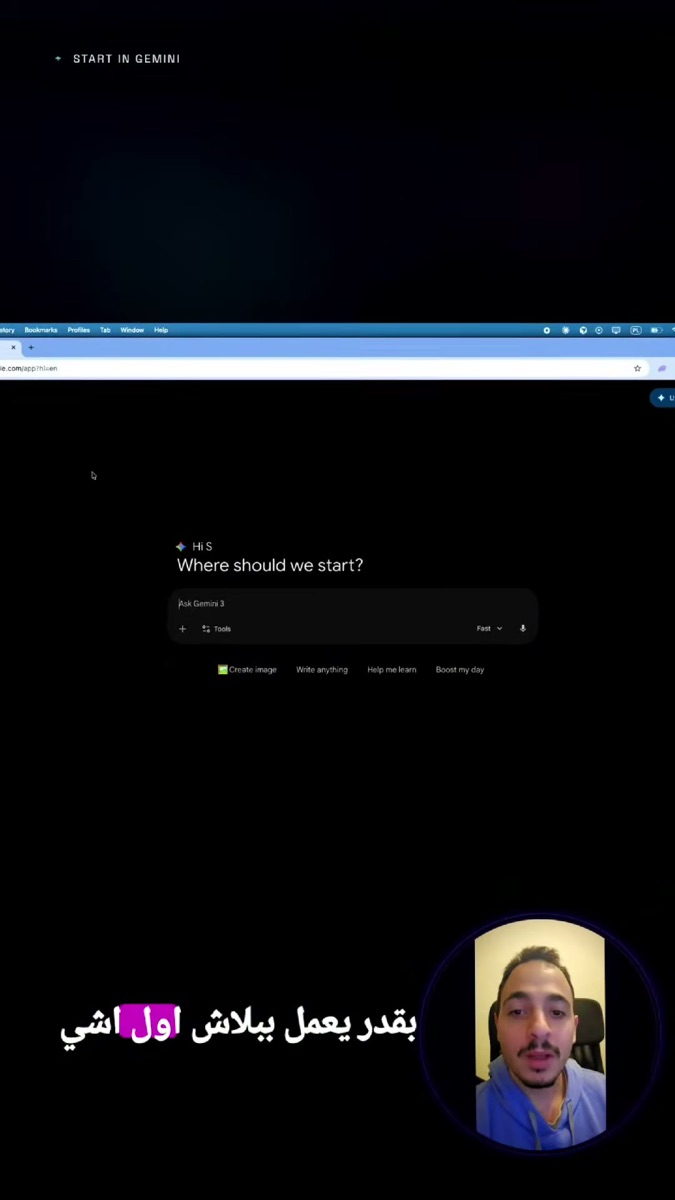Close the current browser tab

pyautogui.click(x=13, y=347)
